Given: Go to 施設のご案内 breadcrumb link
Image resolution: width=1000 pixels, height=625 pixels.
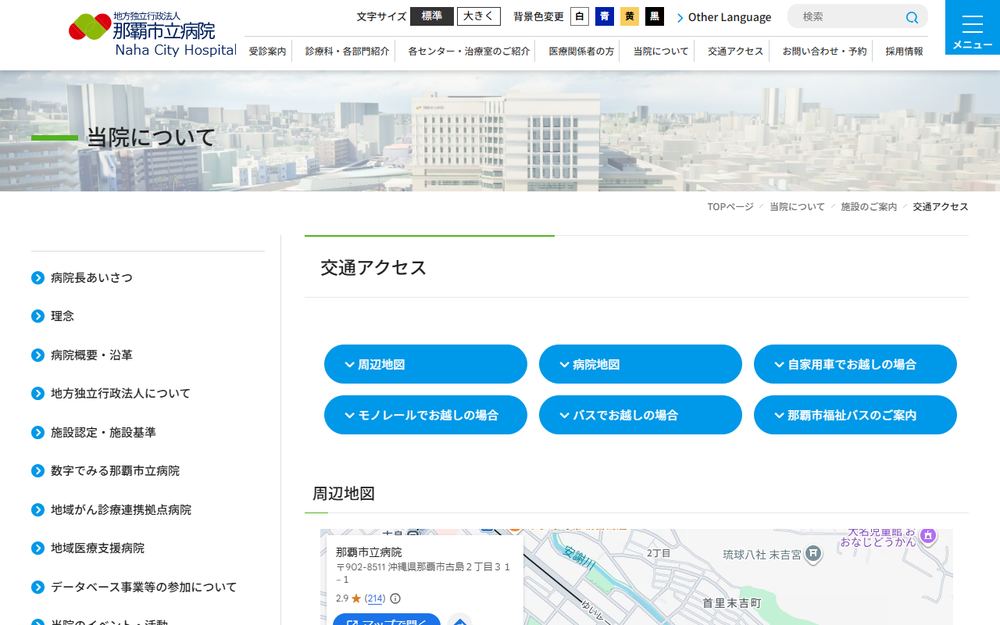Looking at the screenshot, I should (x=869, y=207).
